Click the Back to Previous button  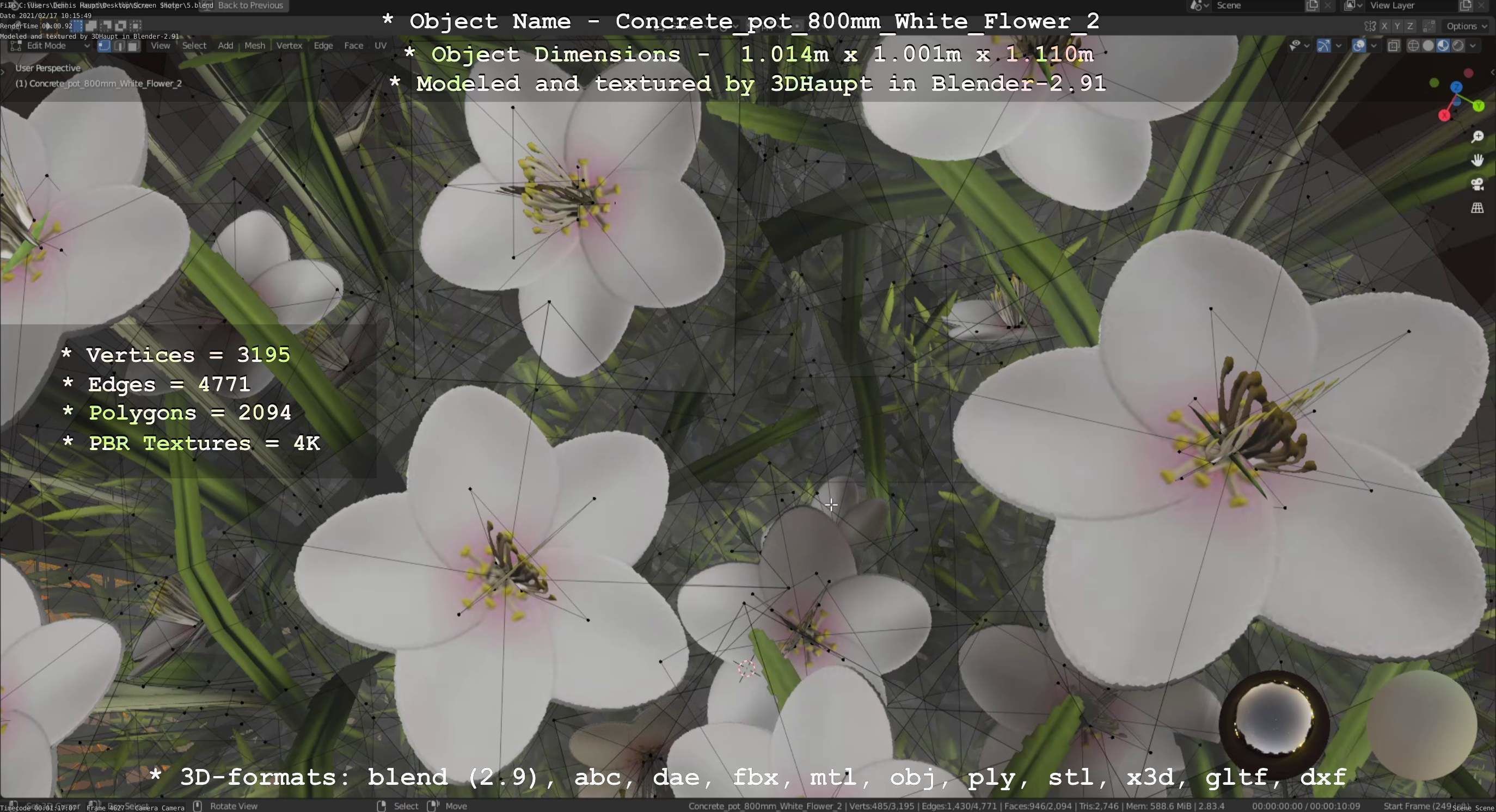tap(250, 5)
